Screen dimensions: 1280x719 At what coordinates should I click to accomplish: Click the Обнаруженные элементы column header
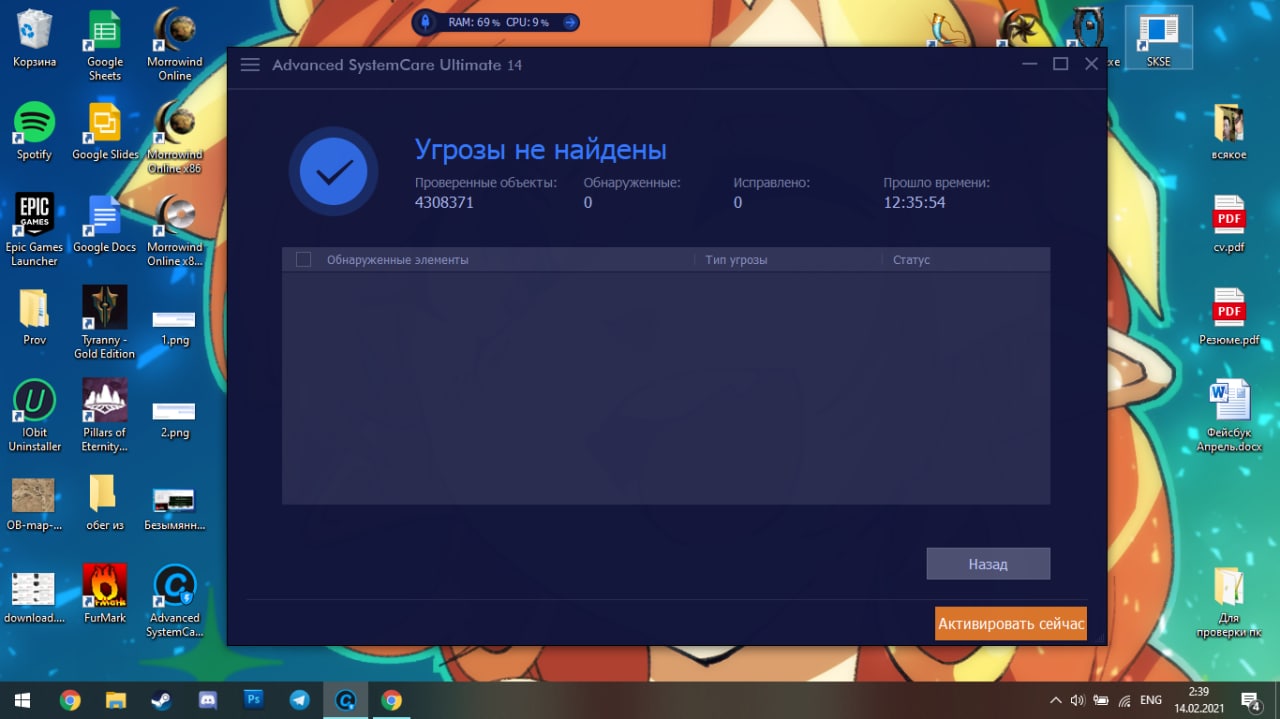point(397,260)
